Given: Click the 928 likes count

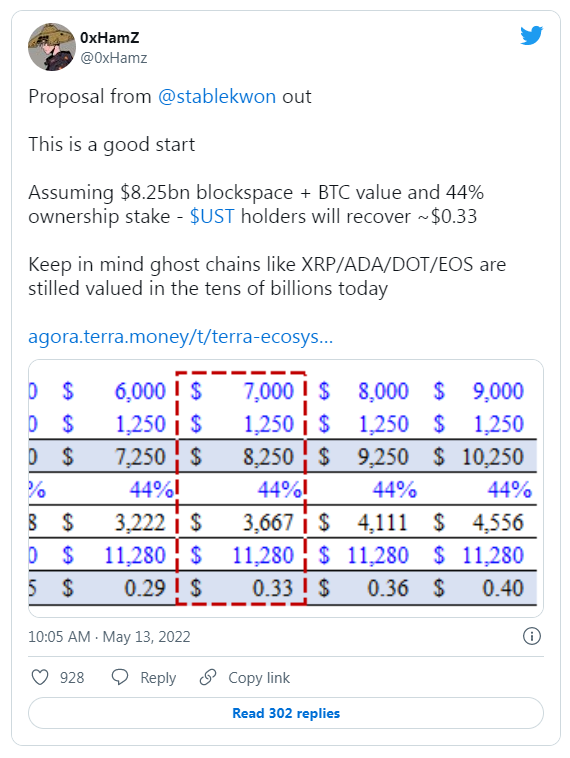Looking at the screenshot, I should point(72,678).
